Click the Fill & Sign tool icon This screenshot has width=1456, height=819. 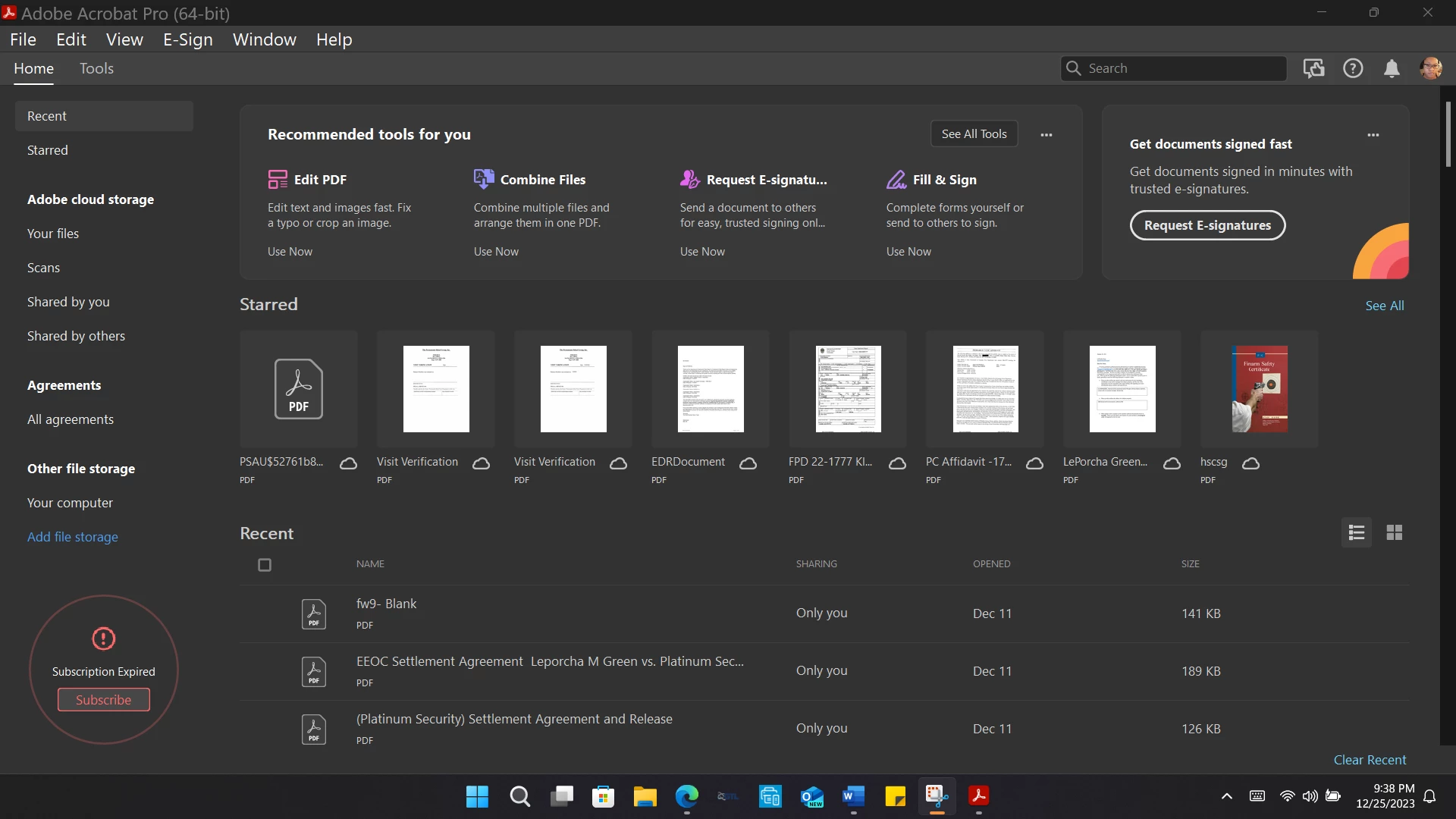[x=896, y=180]
